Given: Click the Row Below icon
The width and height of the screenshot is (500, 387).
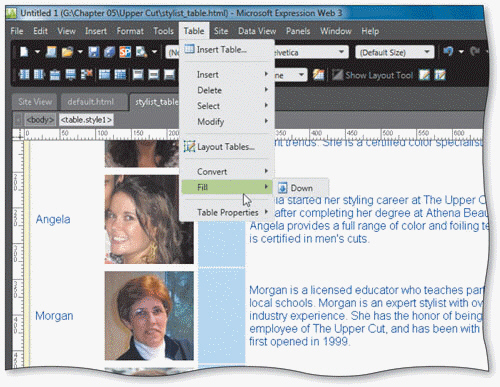Looking at the screenshot, I should [70, 74].
